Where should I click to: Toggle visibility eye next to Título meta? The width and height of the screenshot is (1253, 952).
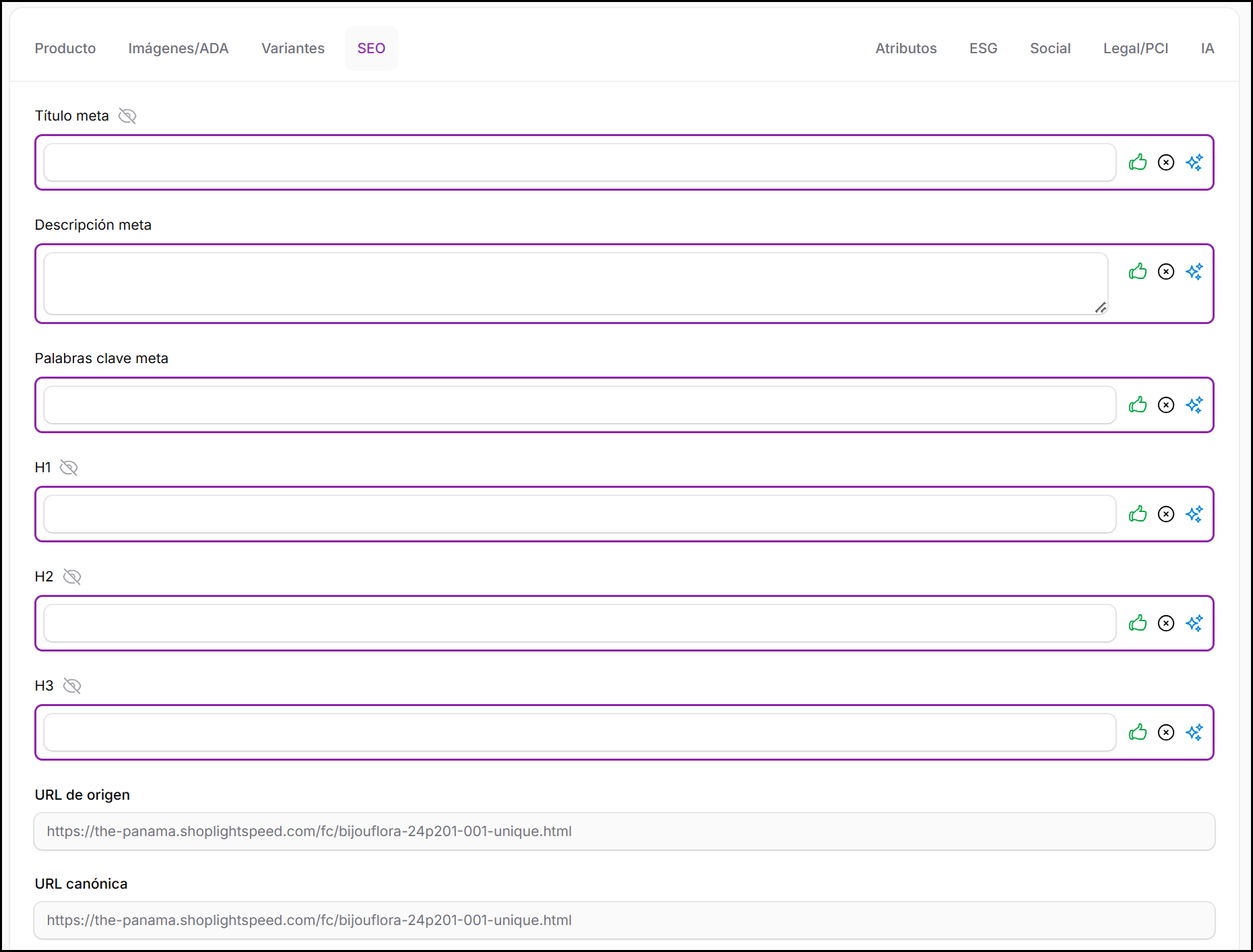[x=127, y=116]
